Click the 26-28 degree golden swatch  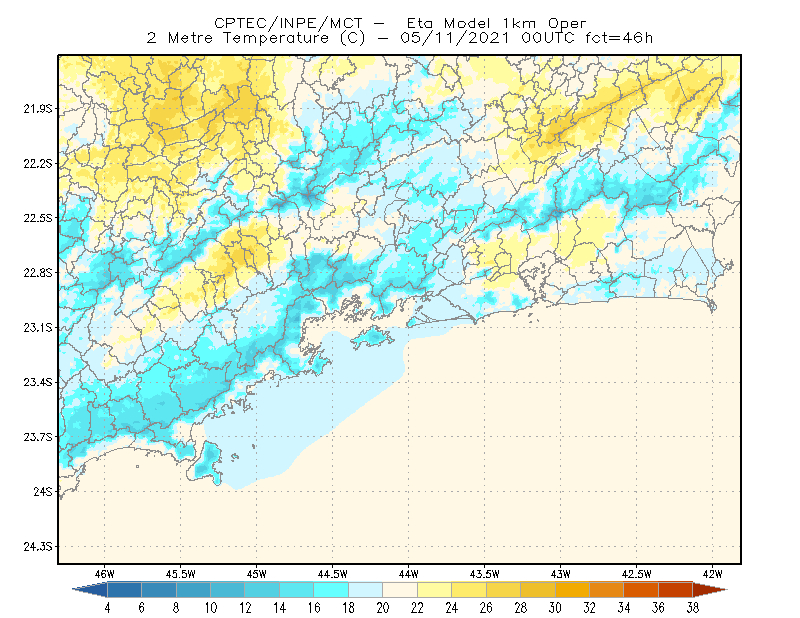click(503, 590)
